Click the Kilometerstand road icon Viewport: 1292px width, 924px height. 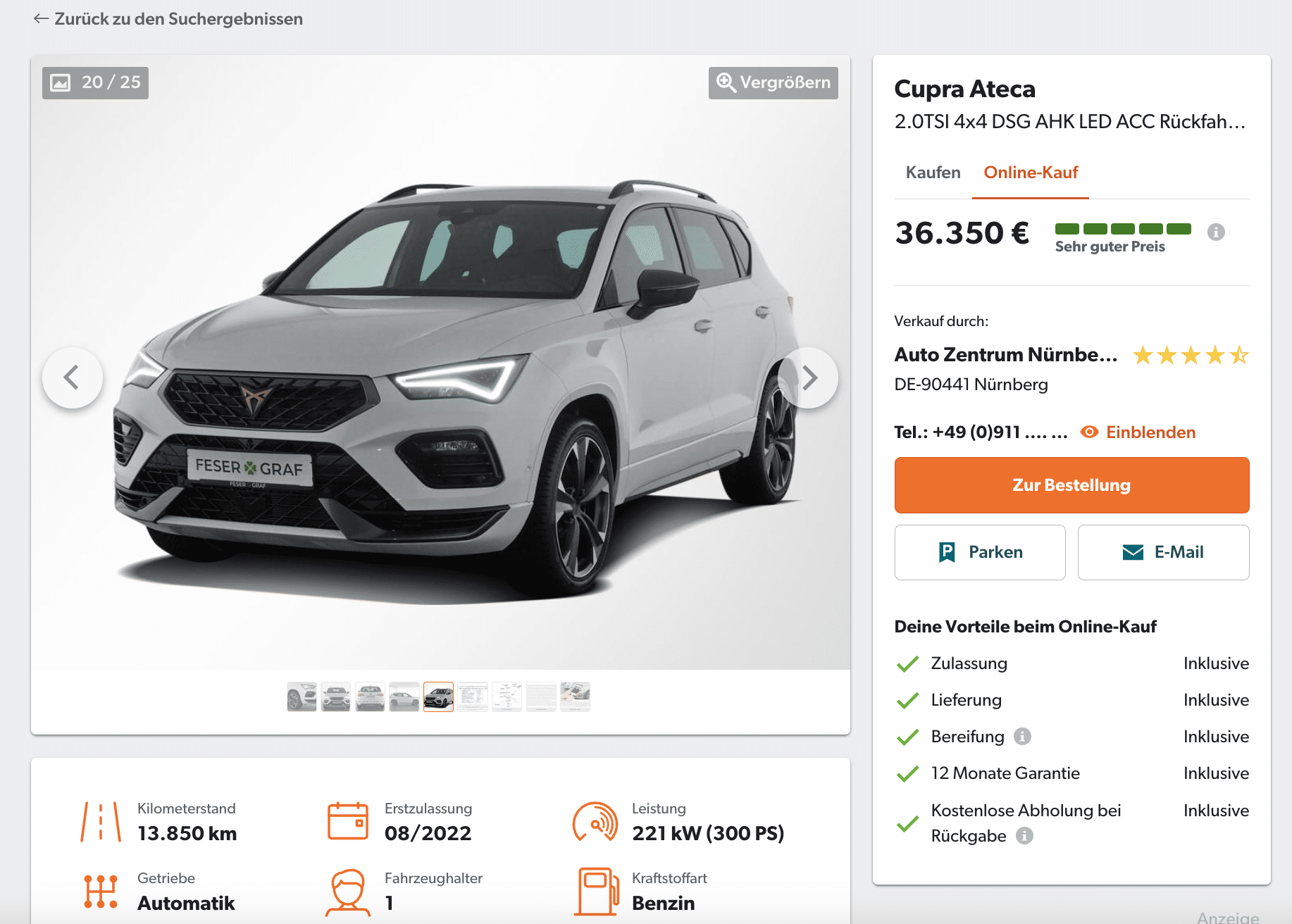(101, 822)
